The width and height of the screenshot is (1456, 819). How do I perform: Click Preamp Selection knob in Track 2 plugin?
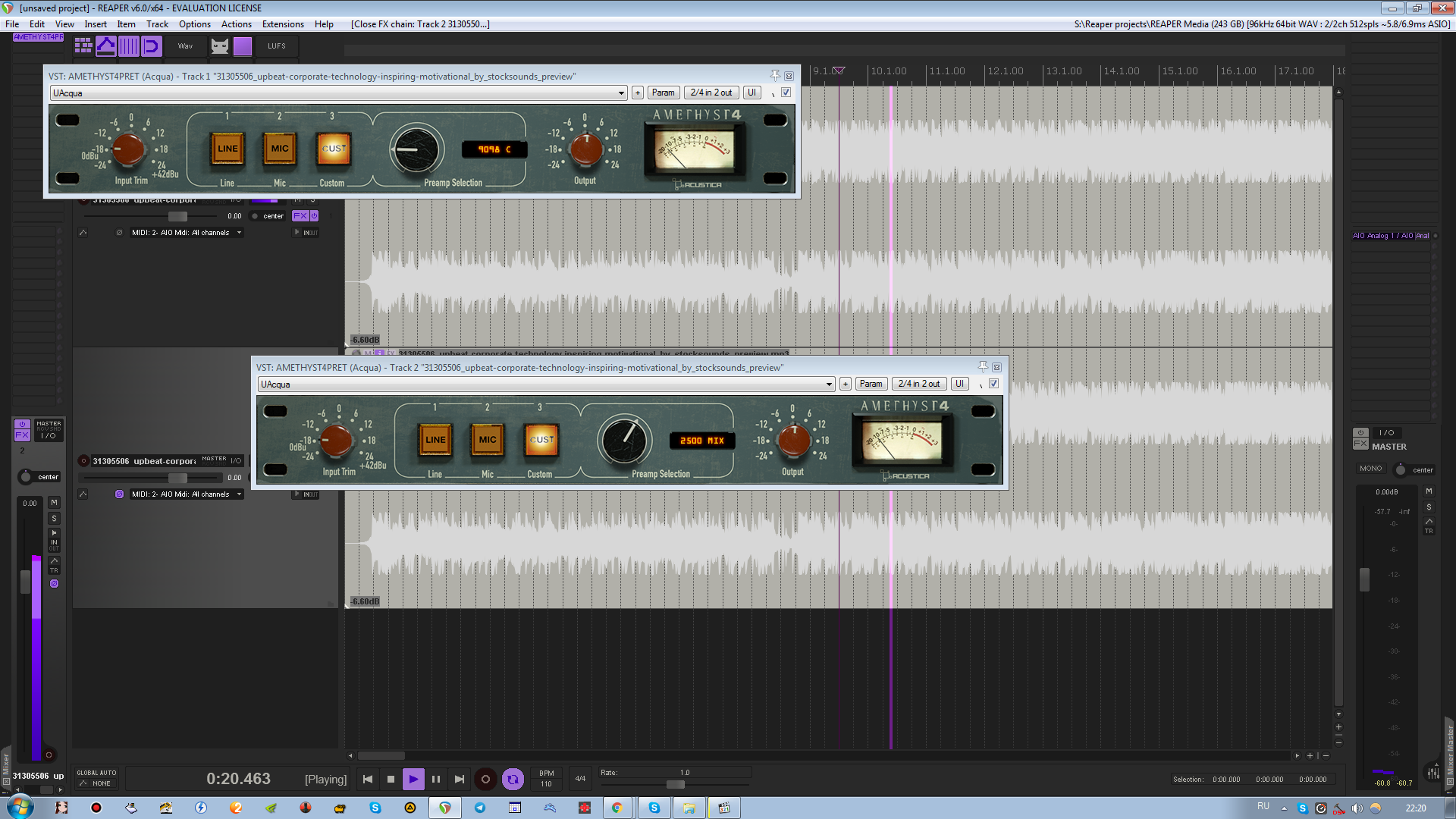pyautogui.click(x=624, y=441)
